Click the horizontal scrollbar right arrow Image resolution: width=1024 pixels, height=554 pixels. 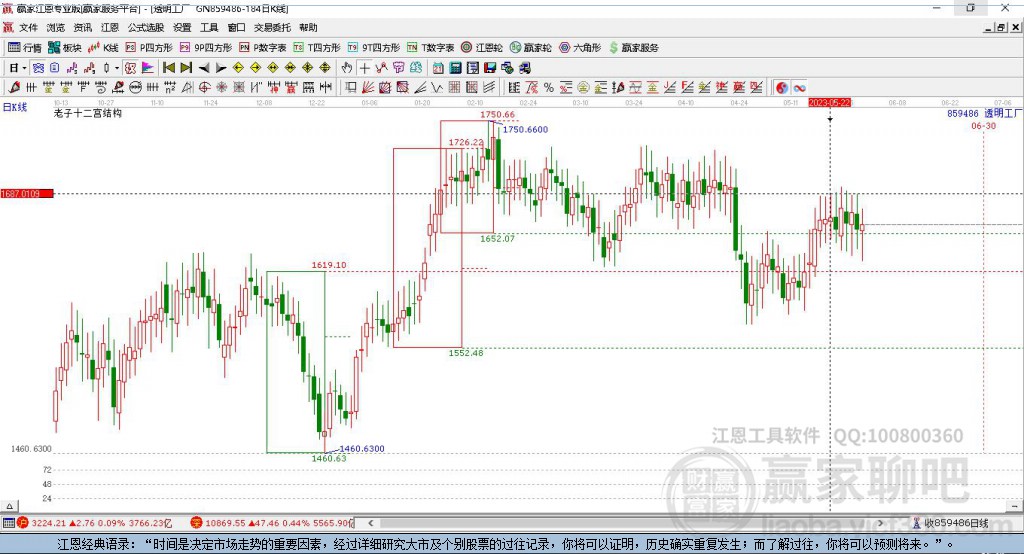coord(880,523)
